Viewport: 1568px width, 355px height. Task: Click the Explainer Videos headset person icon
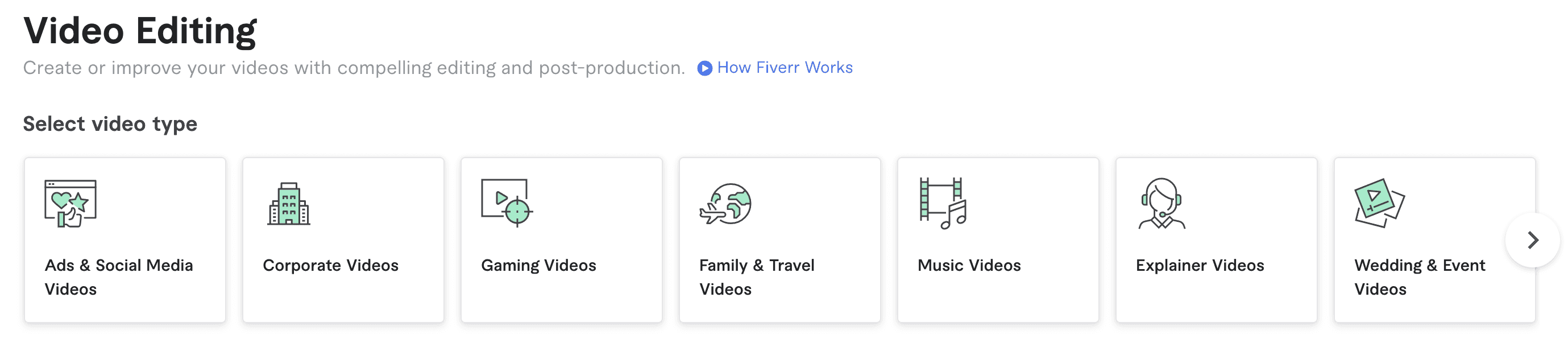click(1162, 203)
